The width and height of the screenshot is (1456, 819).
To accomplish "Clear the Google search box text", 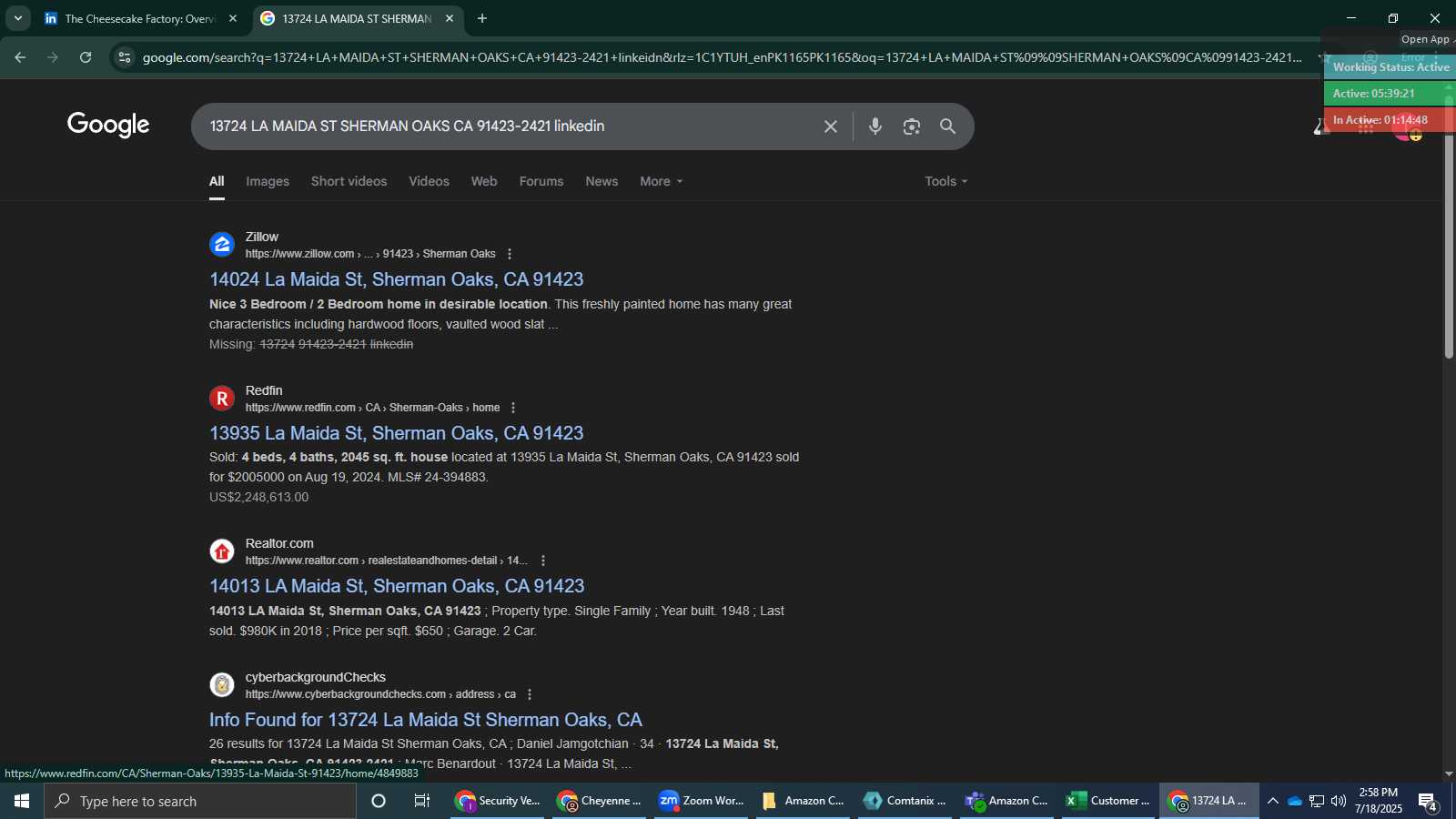I will click(830, 126).
